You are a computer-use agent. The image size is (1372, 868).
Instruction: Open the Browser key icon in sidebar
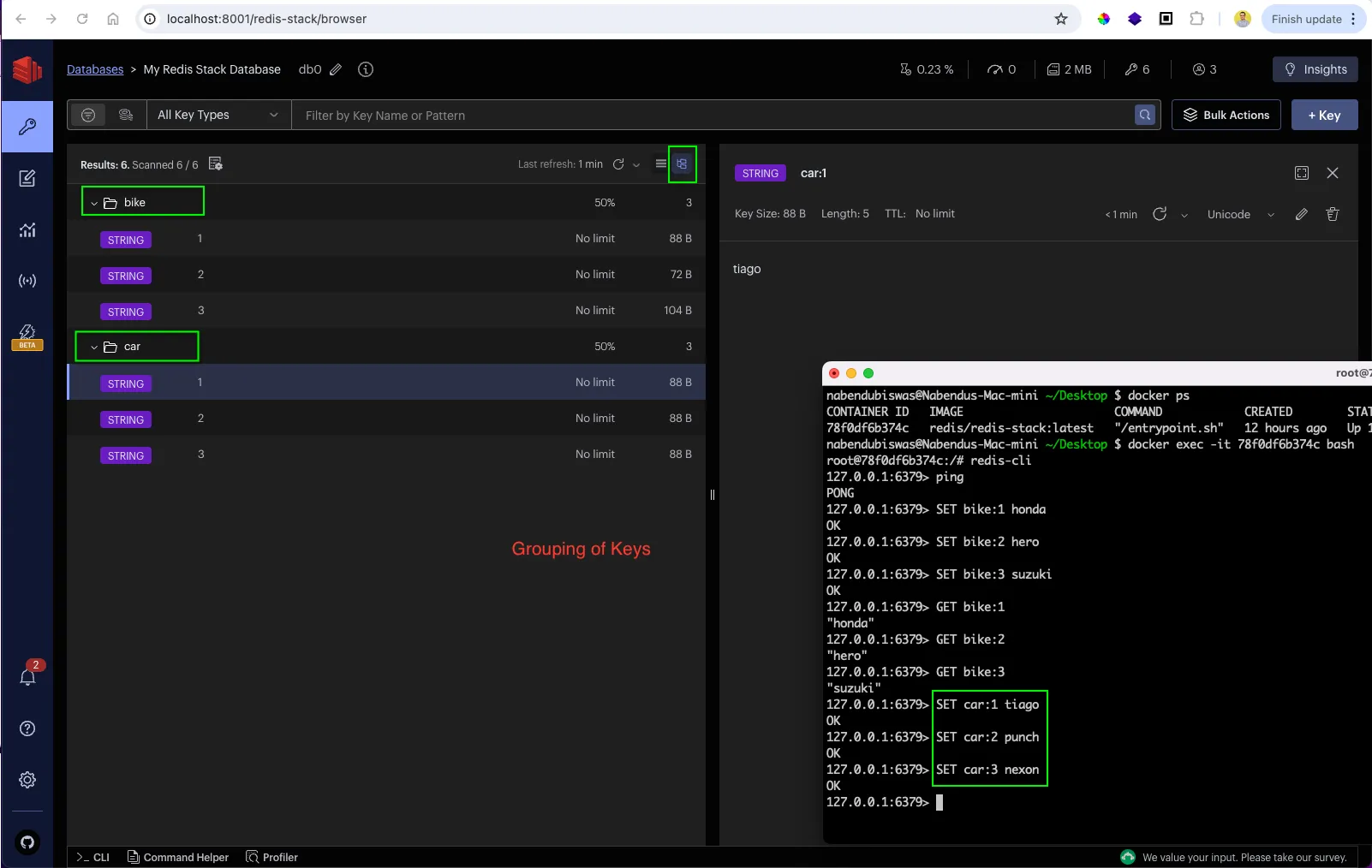[27, 127]
